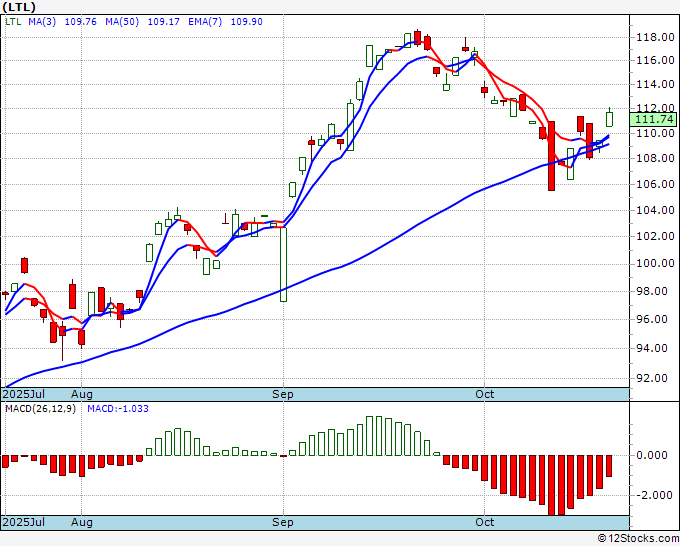Click the 114.00 price axis label
Screen dimensions: 680x546
(655, 85)
